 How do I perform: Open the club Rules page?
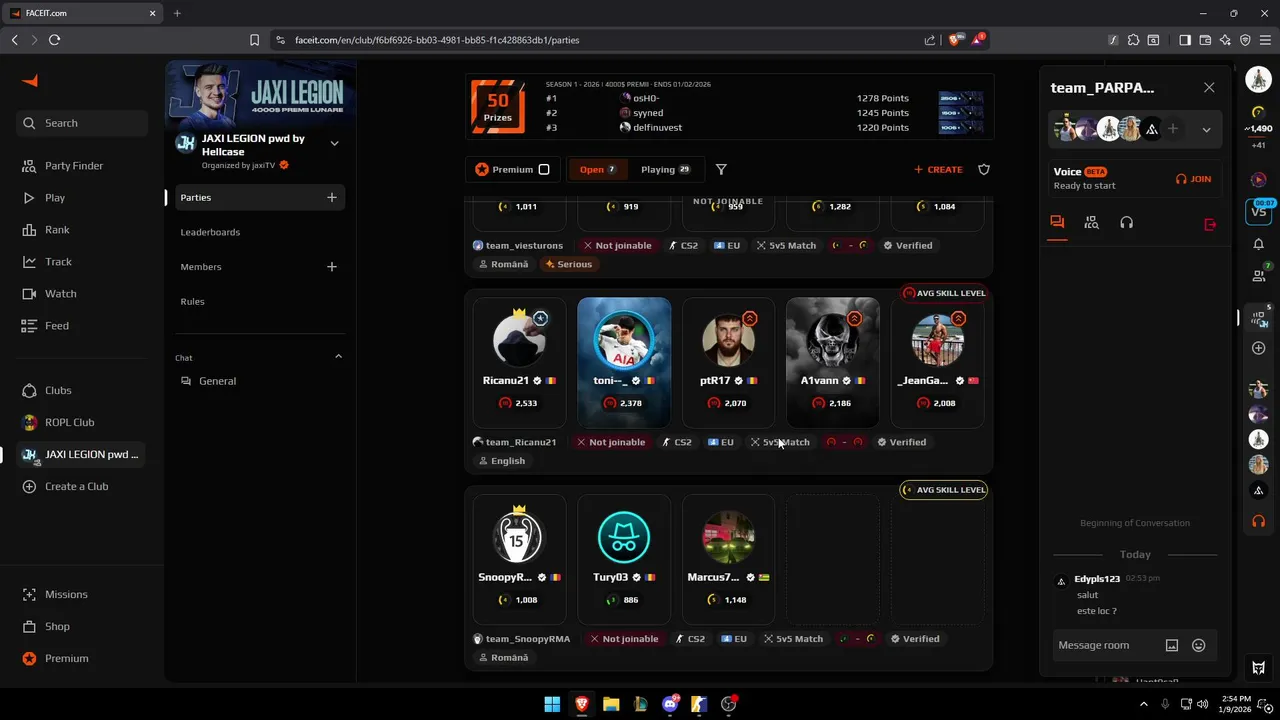click(x=192, y=301)
